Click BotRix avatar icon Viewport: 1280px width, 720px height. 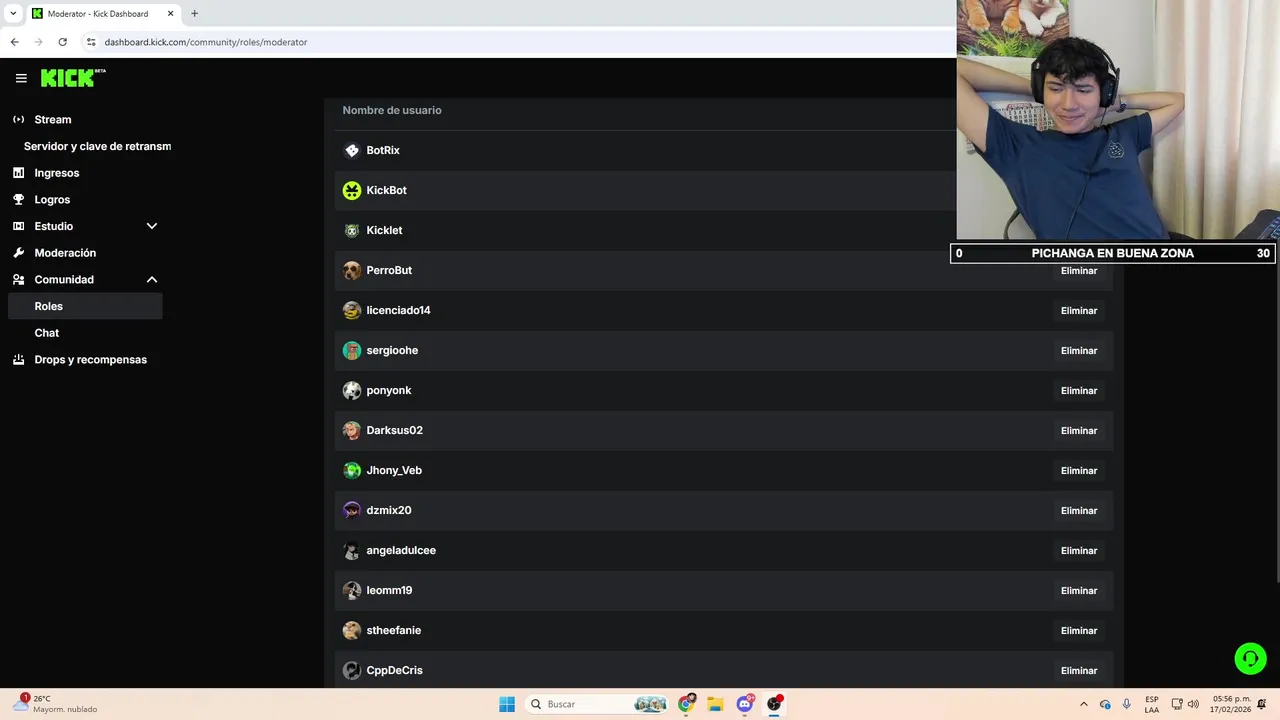(352, 150)
